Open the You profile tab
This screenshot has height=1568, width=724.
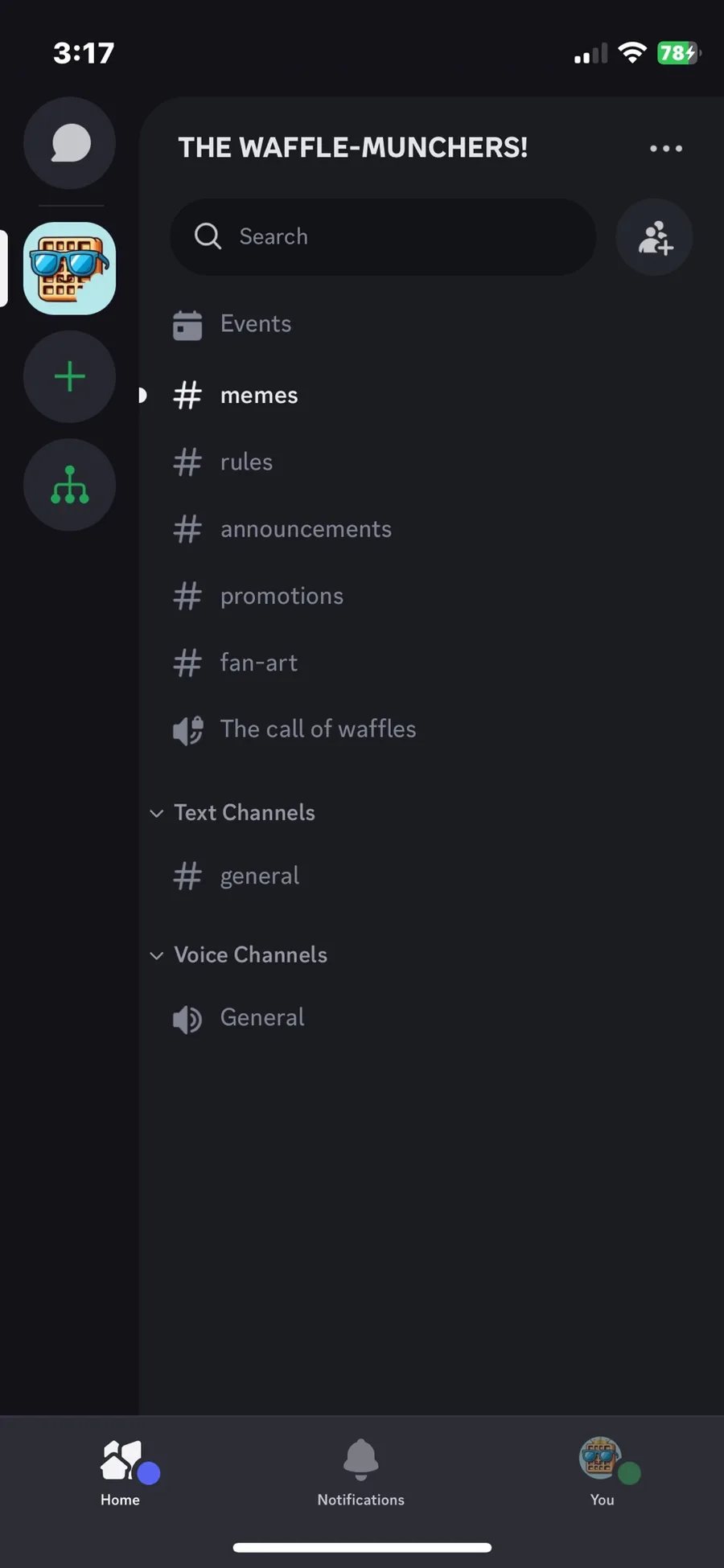[602, 1472]
